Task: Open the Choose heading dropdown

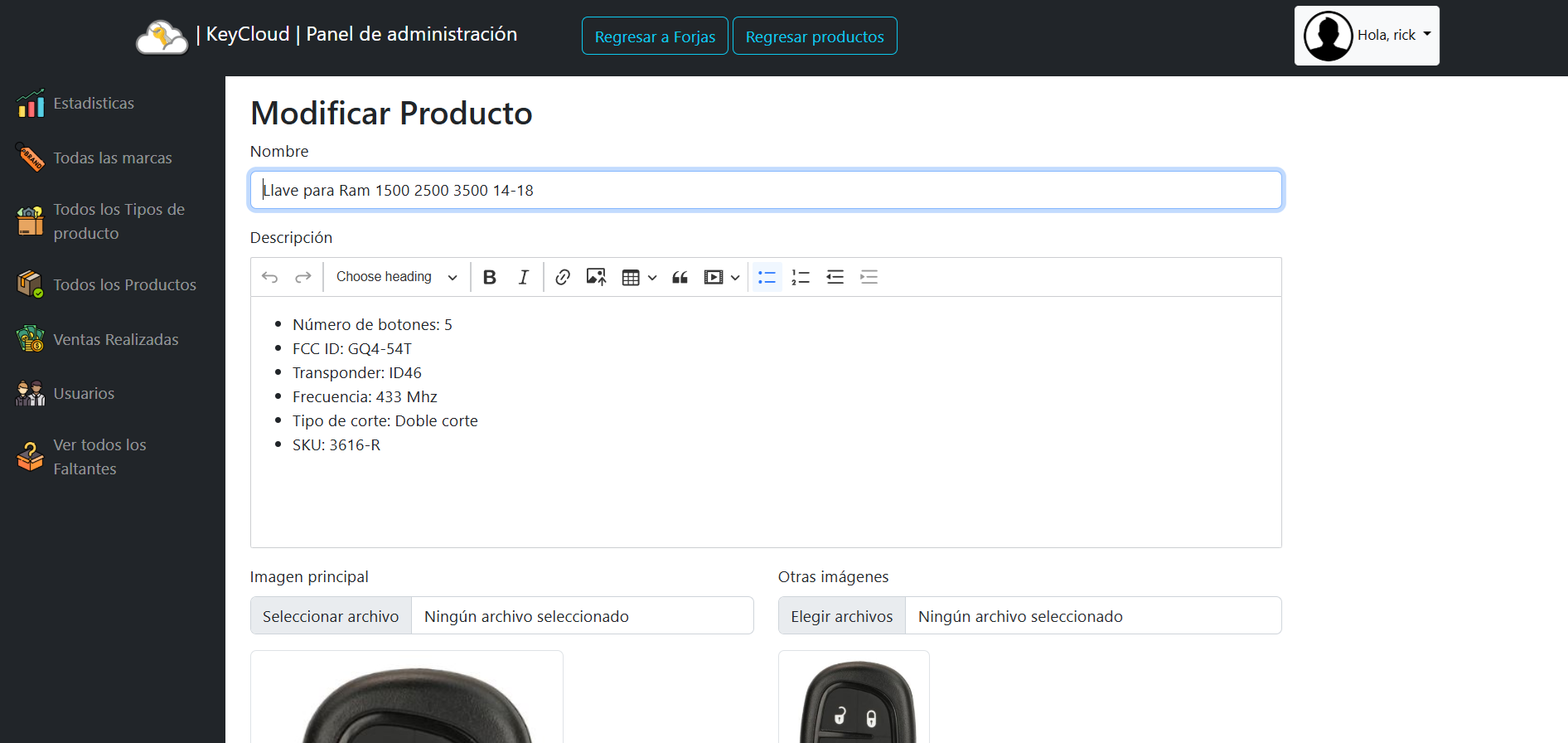Action: tap(396, 277)
